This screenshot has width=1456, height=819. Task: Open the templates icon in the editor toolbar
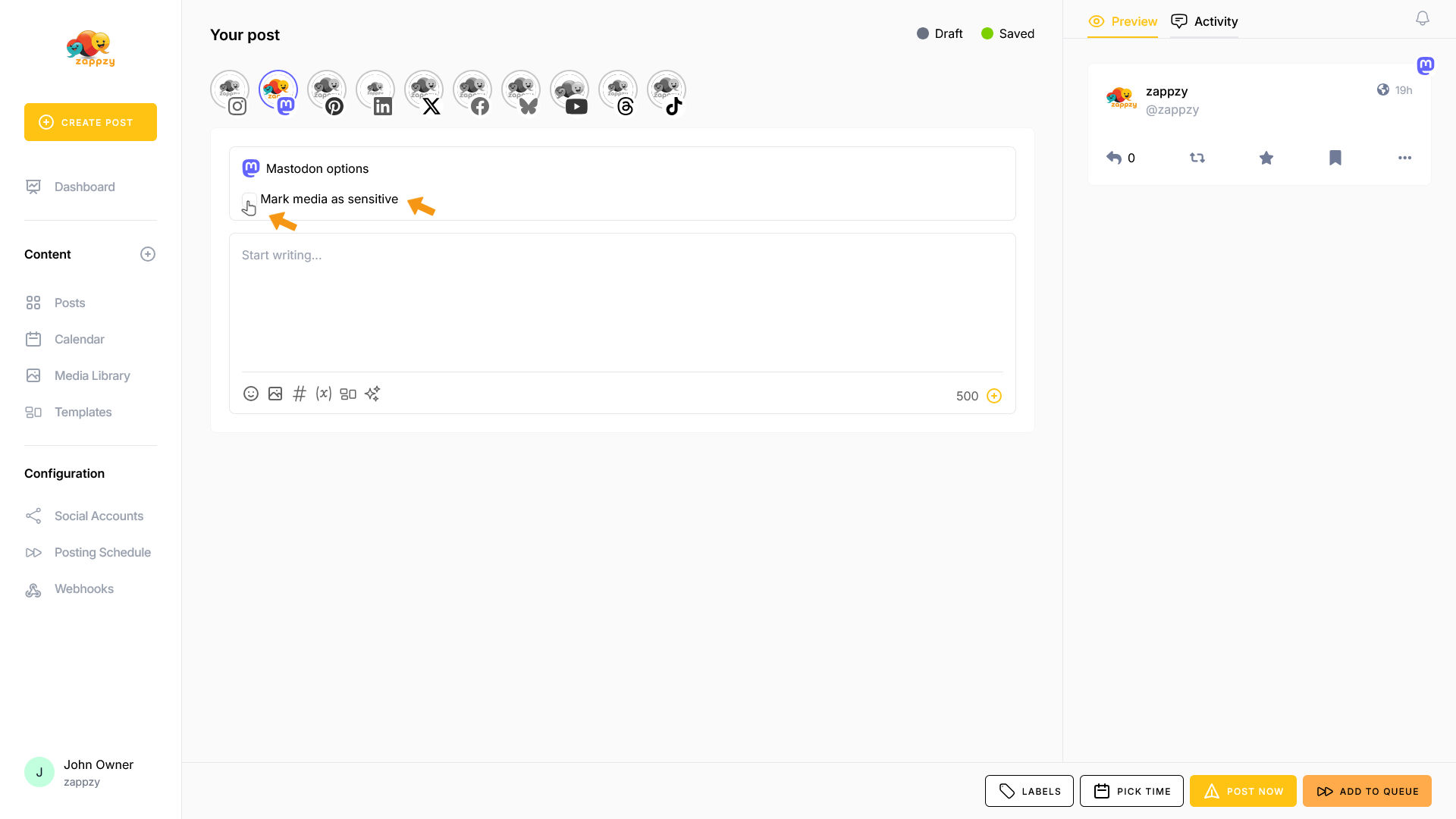[x=348, y=394]
